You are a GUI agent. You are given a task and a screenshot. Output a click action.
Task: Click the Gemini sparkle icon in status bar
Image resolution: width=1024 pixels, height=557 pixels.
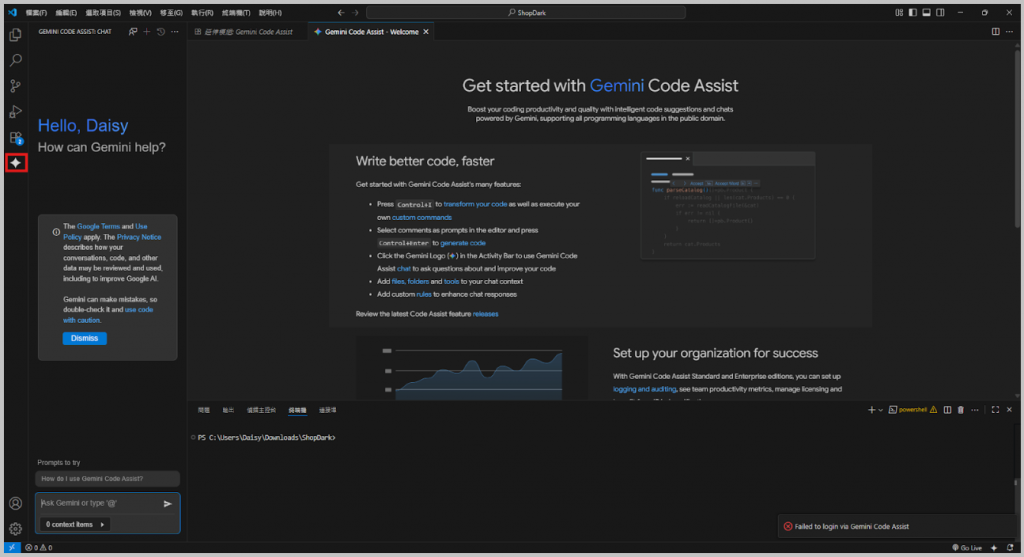994,547
